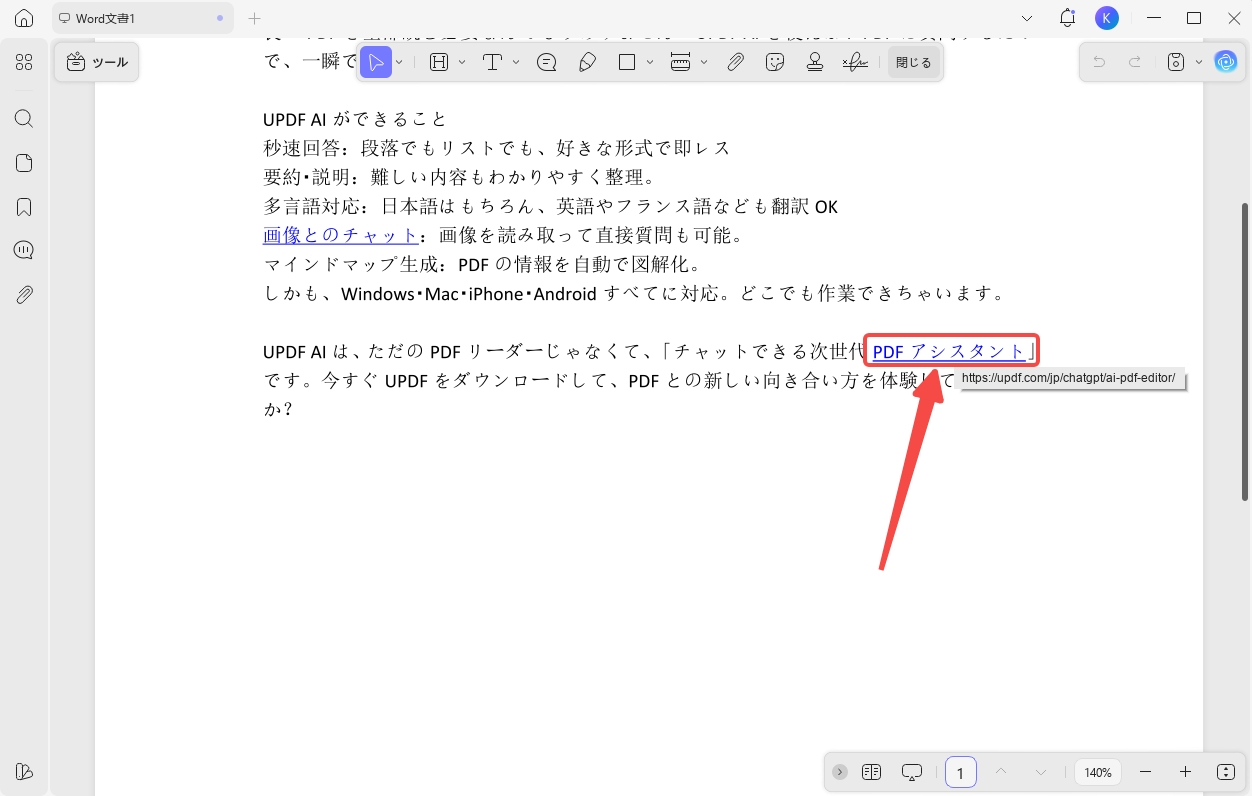This screenshot has width=1252, height=796.
Task: Open the layers icon at sidebar bottom
Action: click(24, 771)
